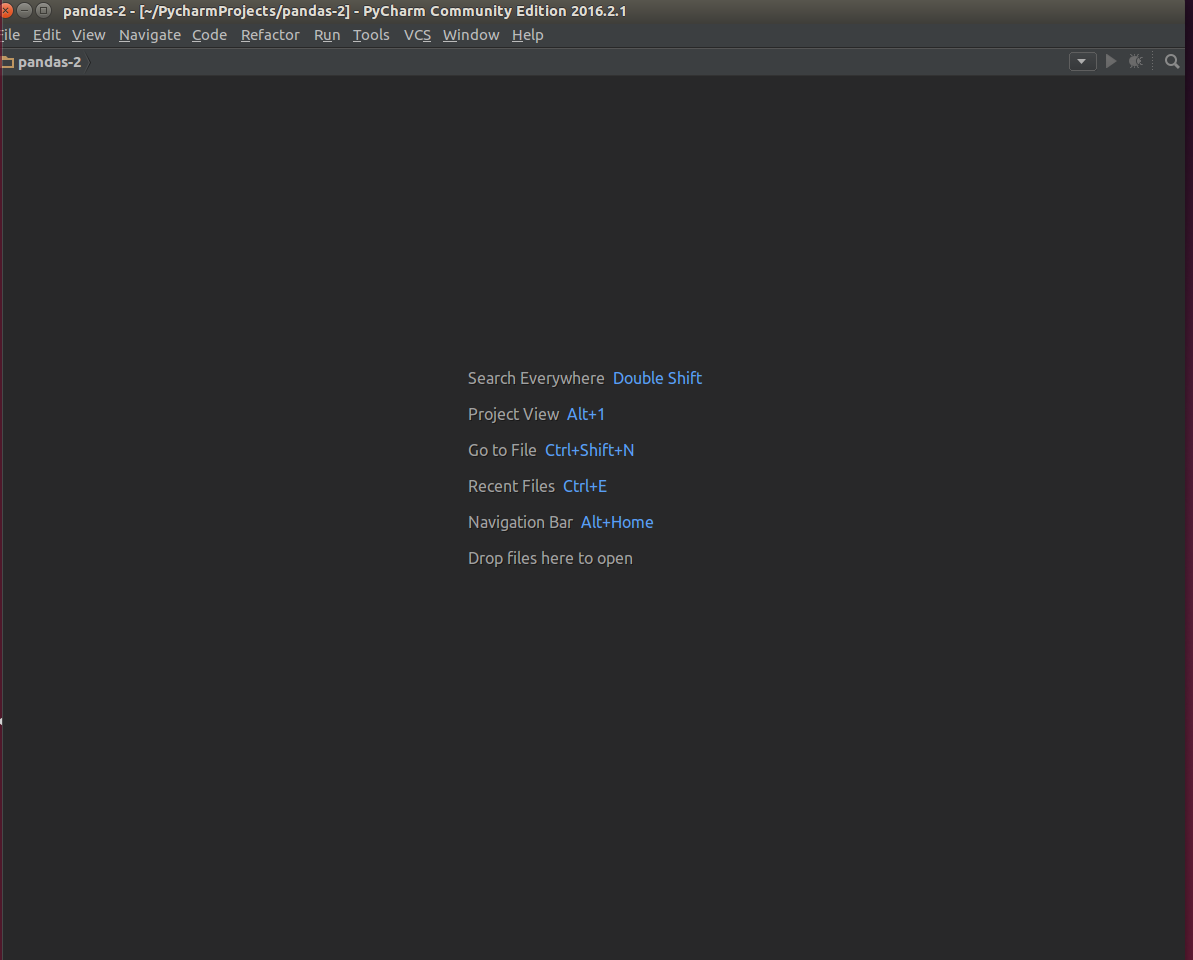Image resolution: width=1193 pixels, height=960 pixels.
Task: Click the 'Alt+Home' shortcut text
Action: tap(617, 523)
